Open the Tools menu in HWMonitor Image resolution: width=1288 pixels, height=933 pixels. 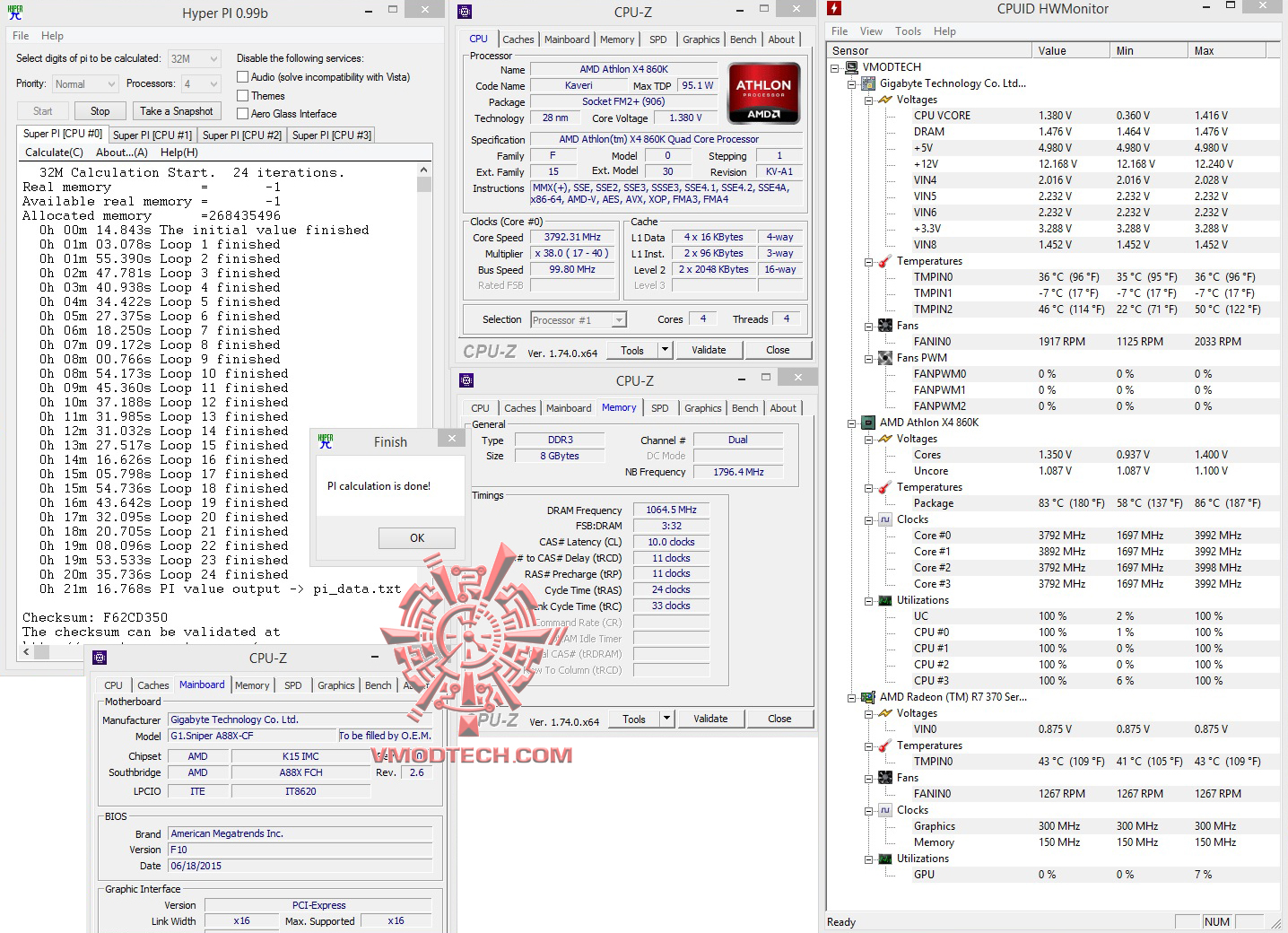click(908, 31)
